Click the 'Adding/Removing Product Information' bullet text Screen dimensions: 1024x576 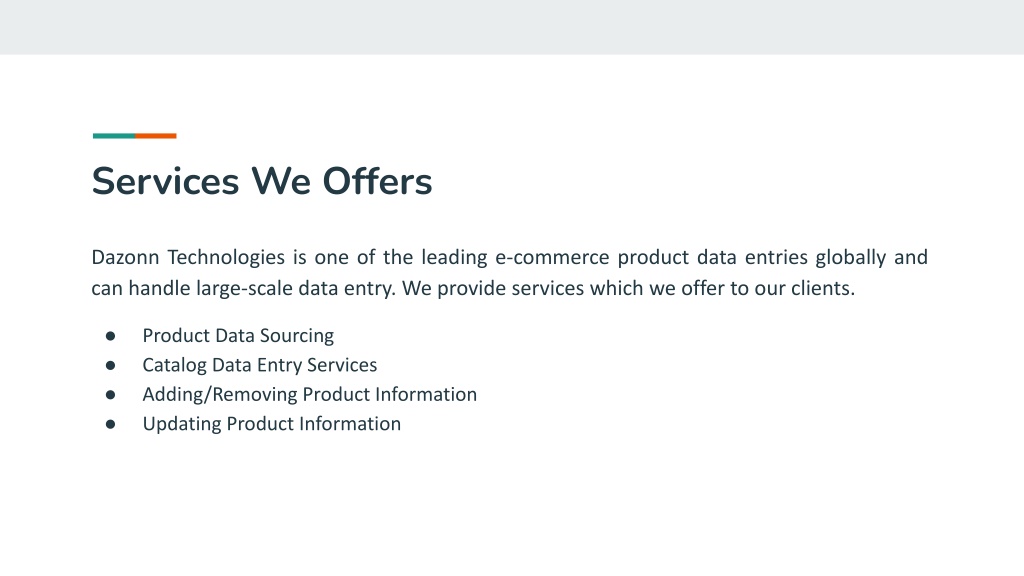coord(310,394)
